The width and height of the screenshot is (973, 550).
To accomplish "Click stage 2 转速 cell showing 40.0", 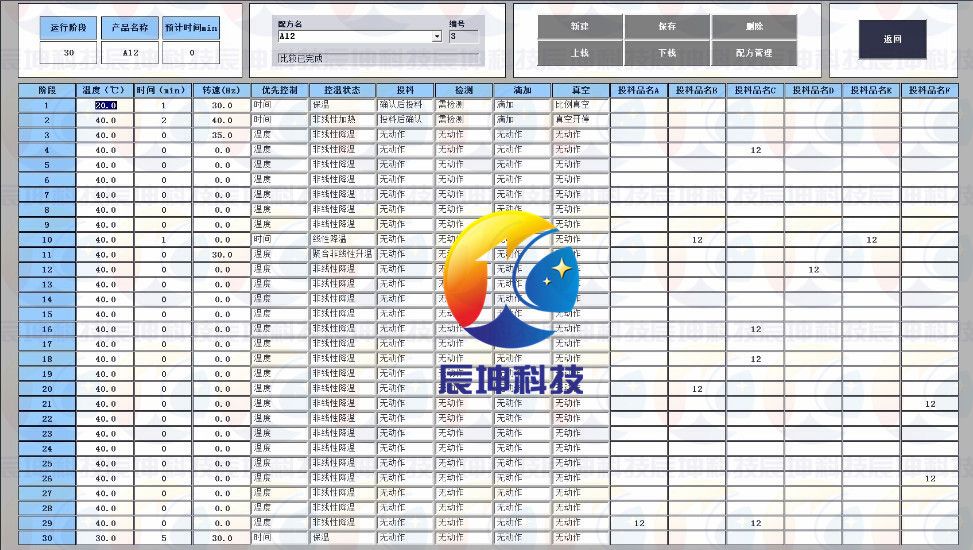I will (222, 120).
